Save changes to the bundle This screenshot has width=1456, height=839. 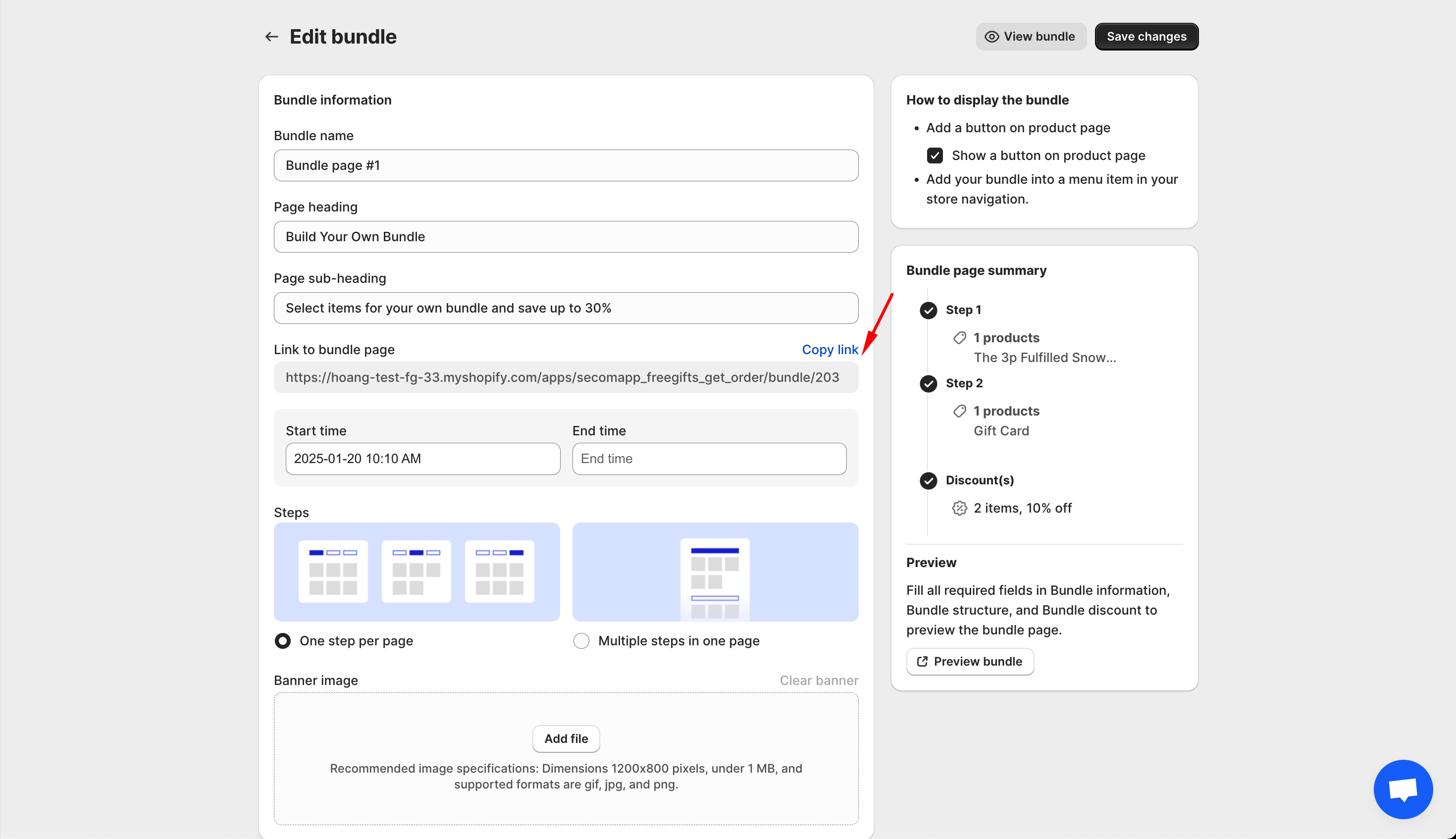pyautogui.click(x=1146, y=37)
